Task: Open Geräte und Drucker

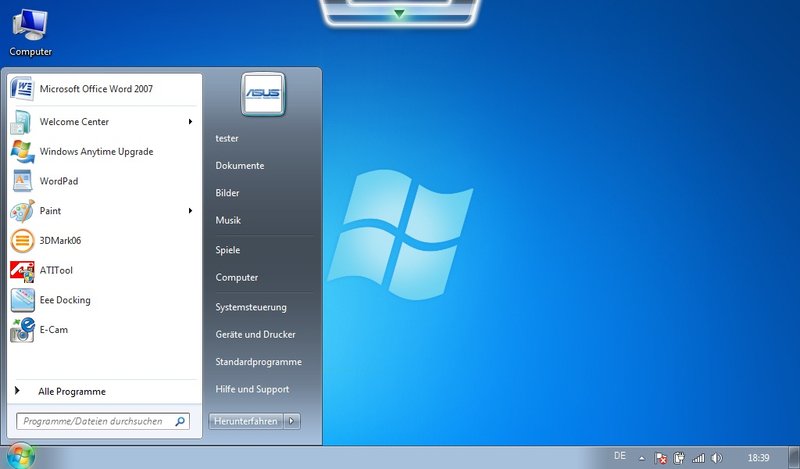Action: coord(256,334)
